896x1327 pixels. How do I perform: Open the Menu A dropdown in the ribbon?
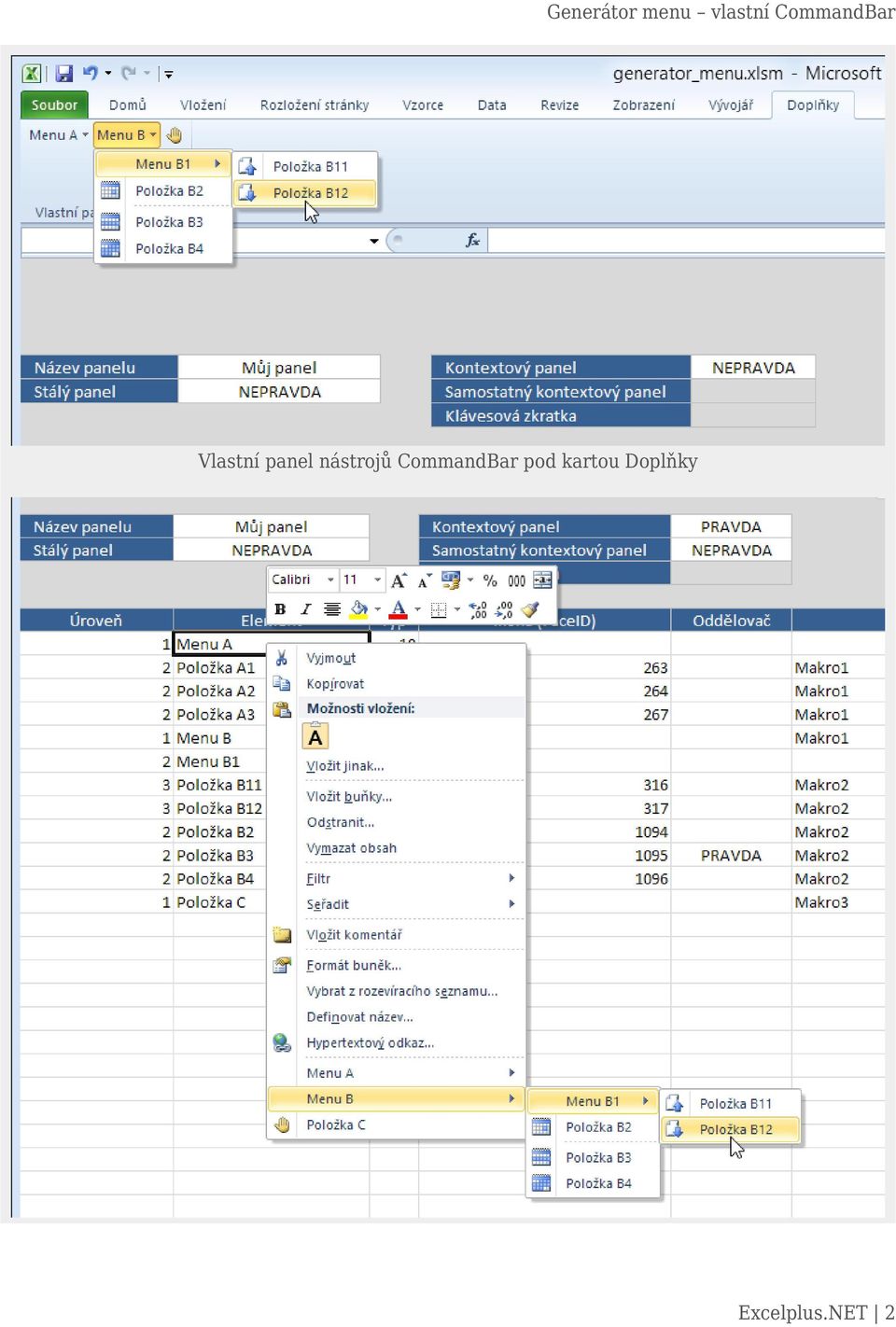coord(59,135)
